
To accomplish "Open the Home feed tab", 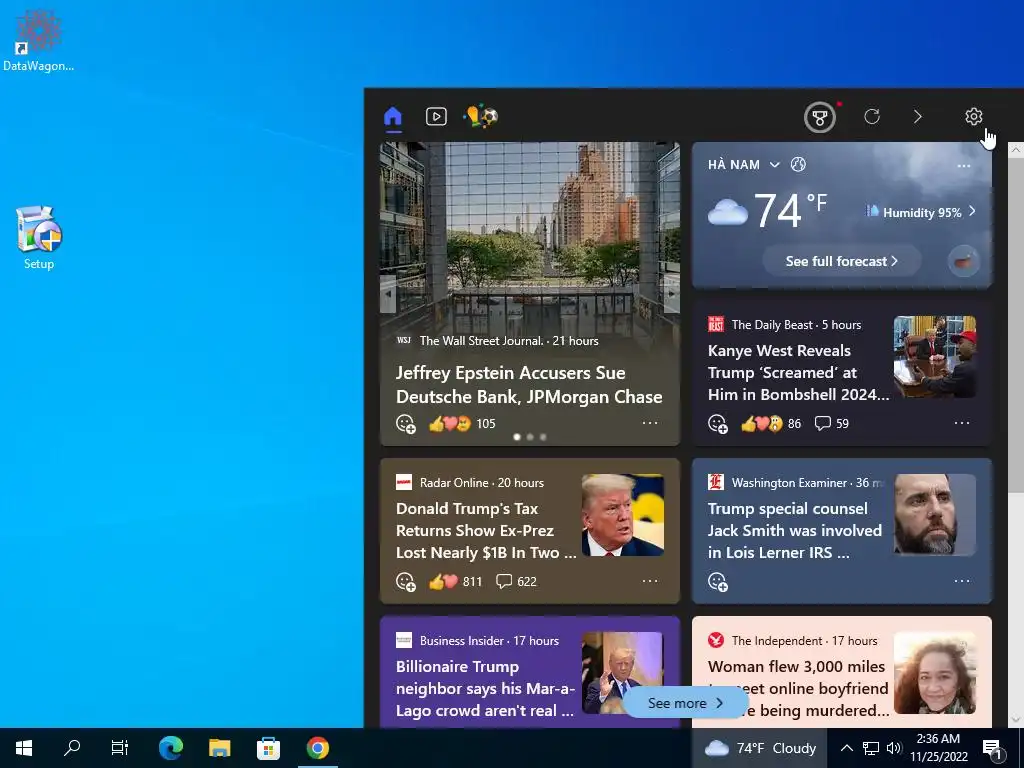I will 393,117.
